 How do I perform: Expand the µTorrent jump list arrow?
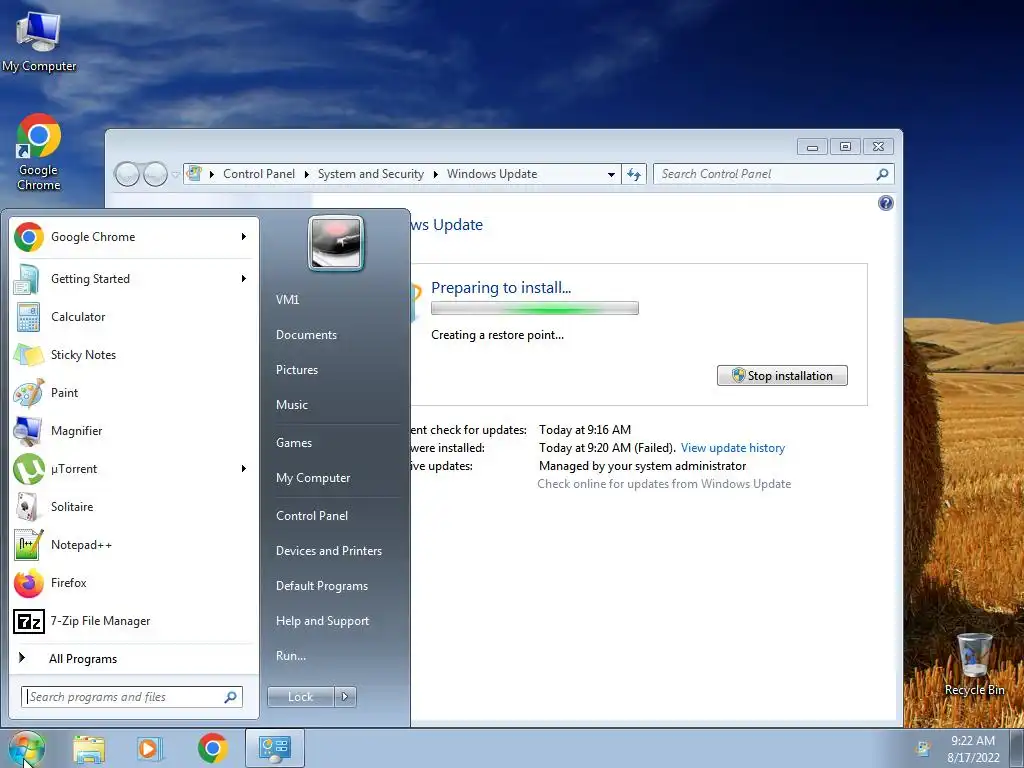tap(244, 469)
